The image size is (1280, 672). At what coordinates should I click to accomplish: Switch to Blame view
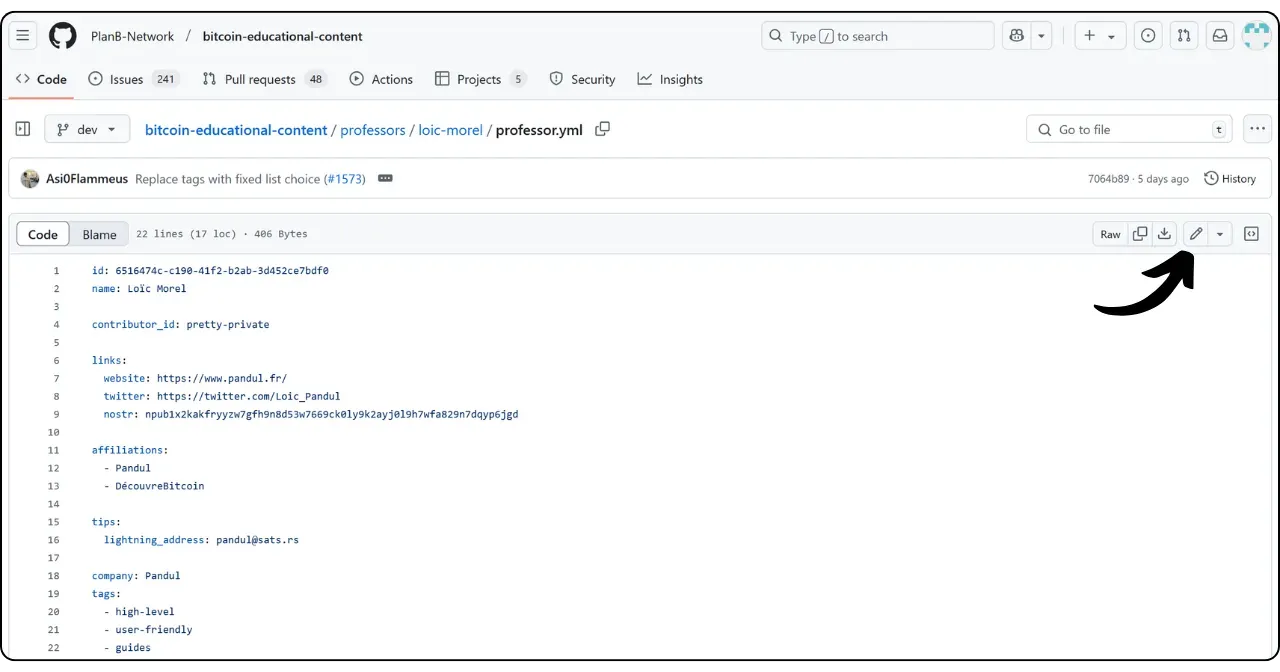(x=99, y=234)
